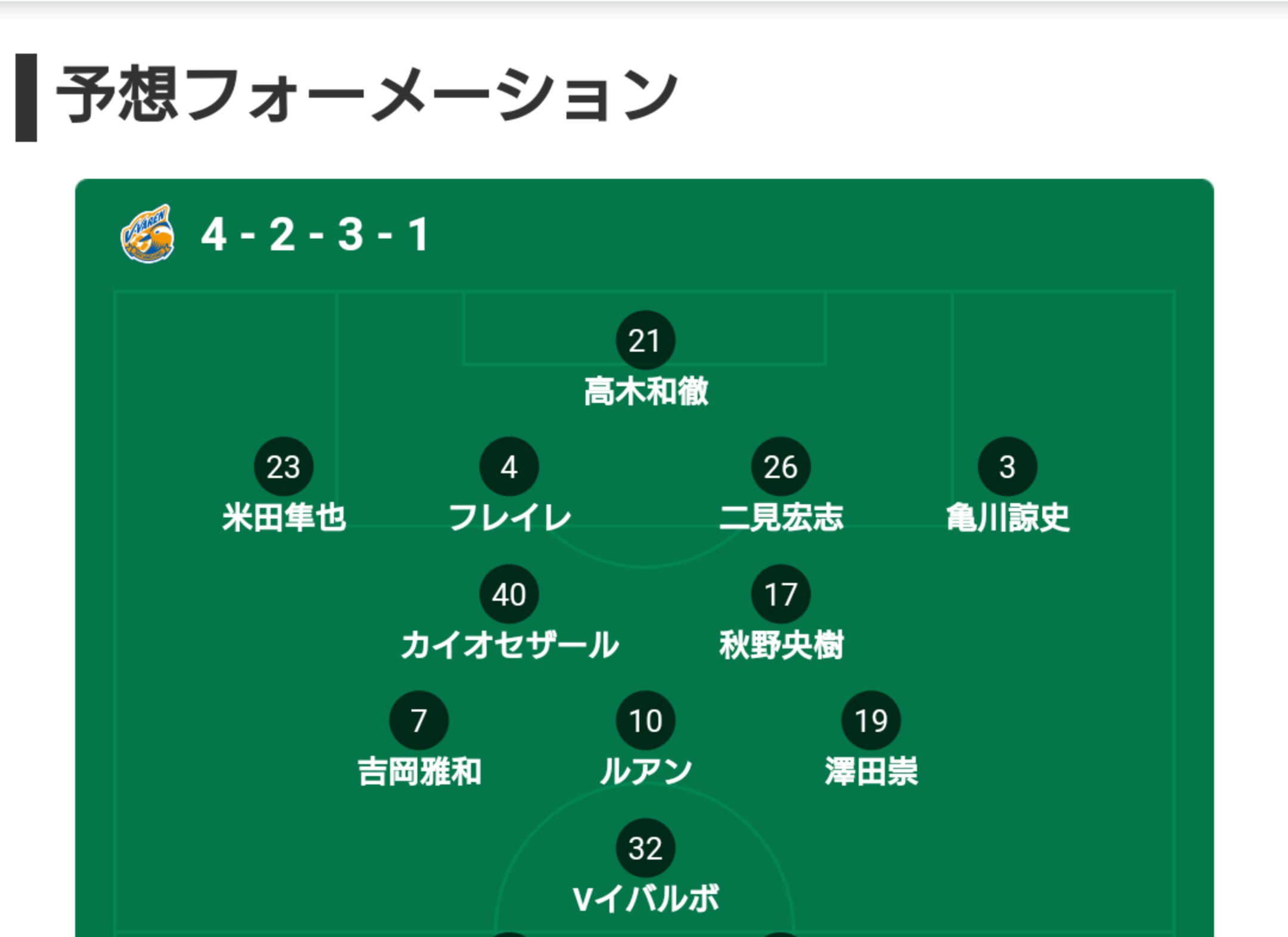The width and height of the screenshot is (1288, 937).
Task: Click the number 3 player badge
Action: tap(1007, 467)
